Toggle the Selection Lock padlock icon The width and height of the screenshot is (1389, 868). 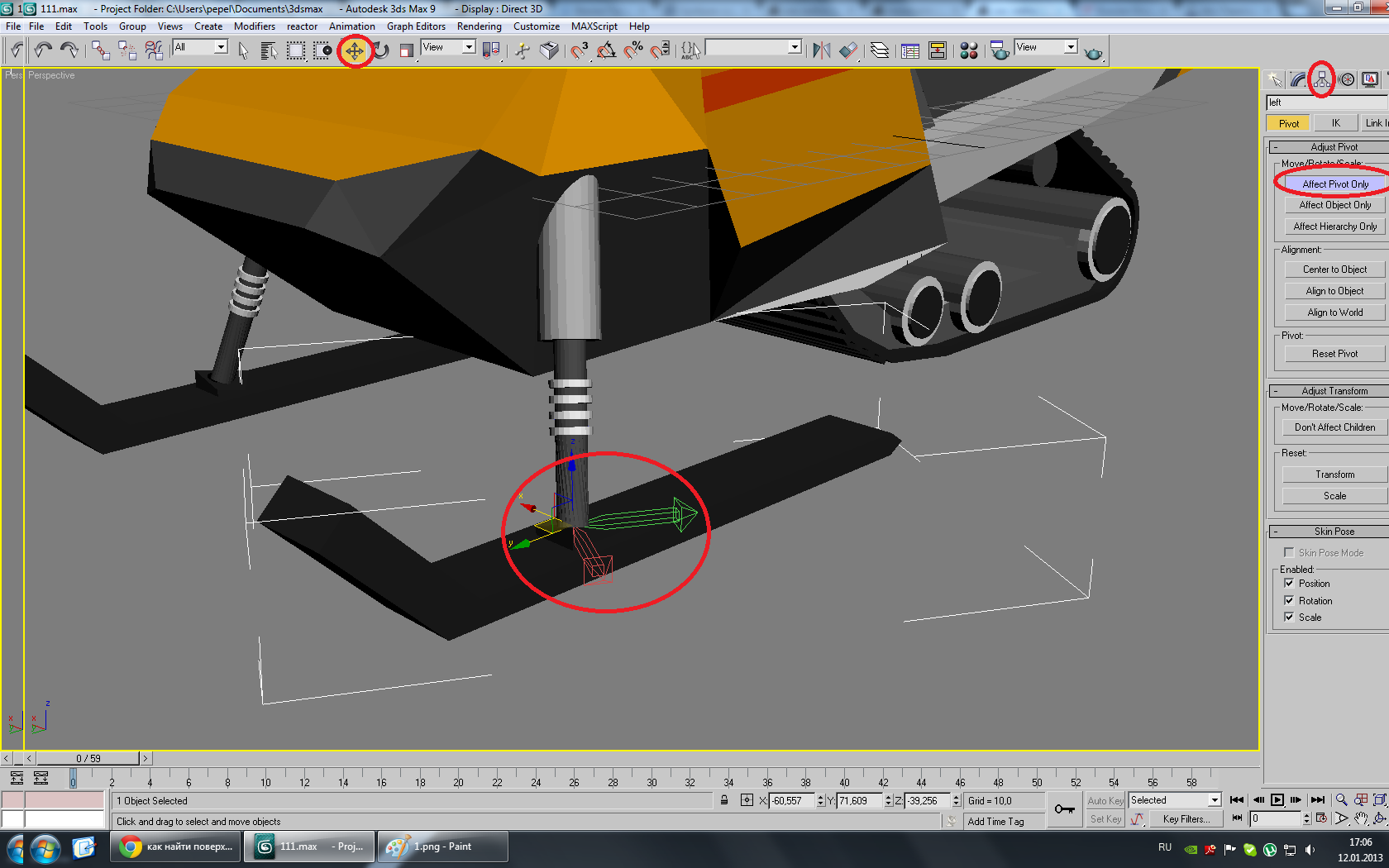[724, 800]
